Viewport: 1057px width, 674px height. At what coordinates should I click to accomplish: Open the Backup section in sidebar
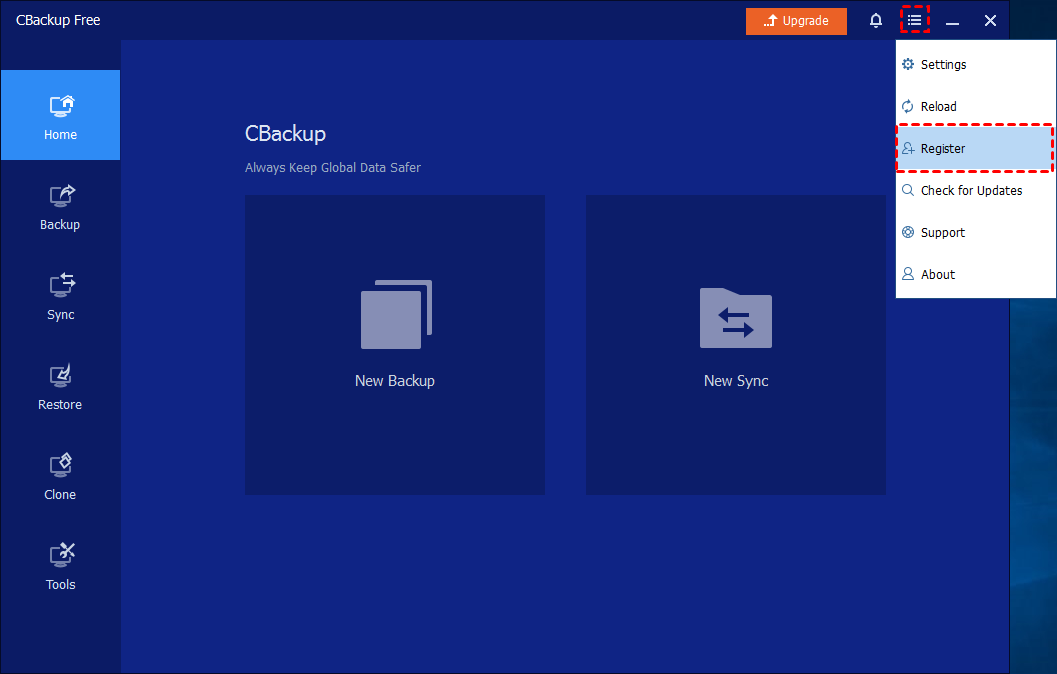(60, 207)
